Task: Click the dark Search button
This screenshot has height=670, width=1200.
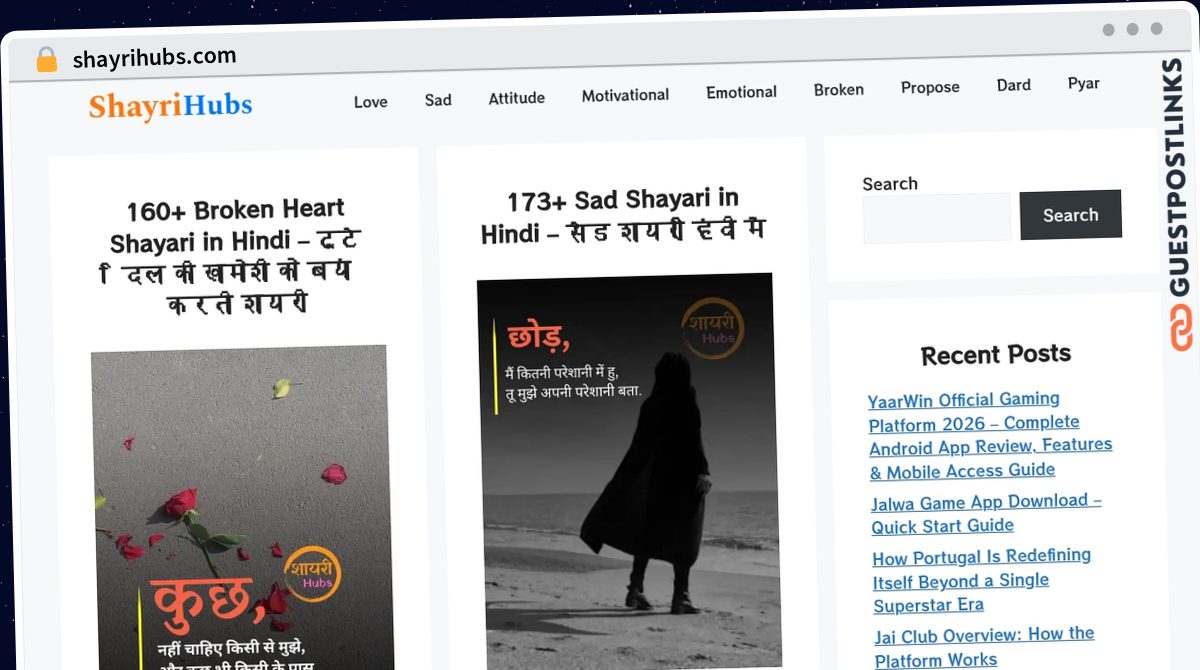Action: [x=1070, y=215]
